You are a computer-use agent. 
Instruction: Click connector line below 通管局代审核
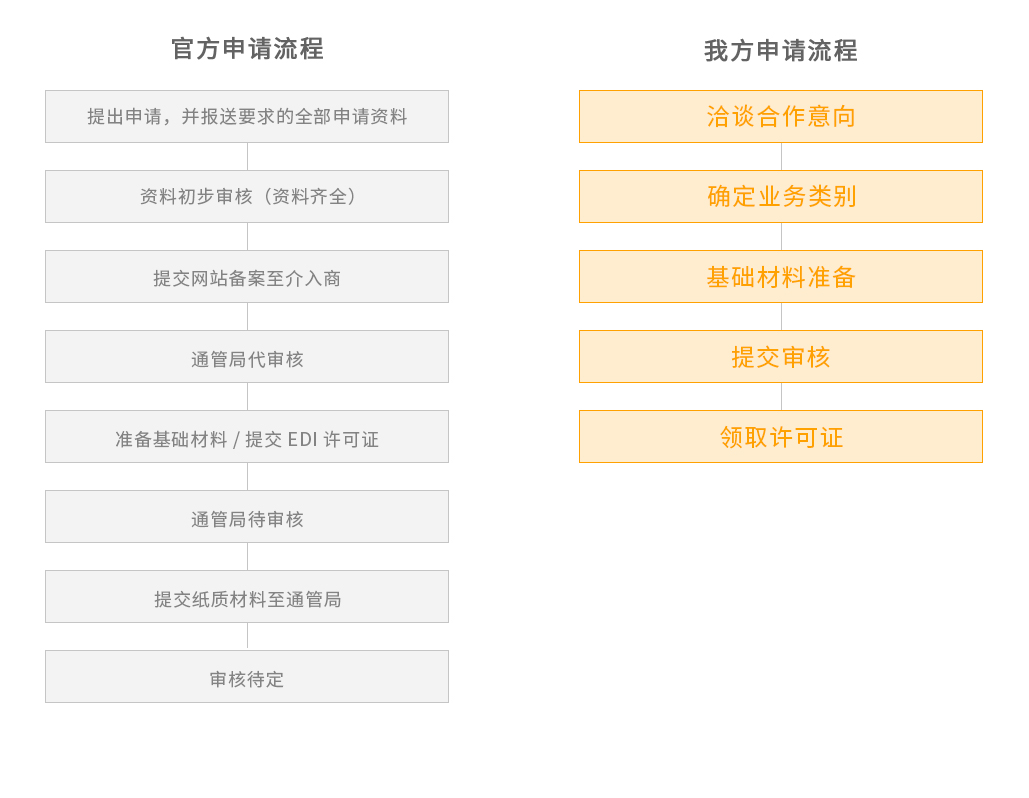pyautogui.click(x=247, y=397)
